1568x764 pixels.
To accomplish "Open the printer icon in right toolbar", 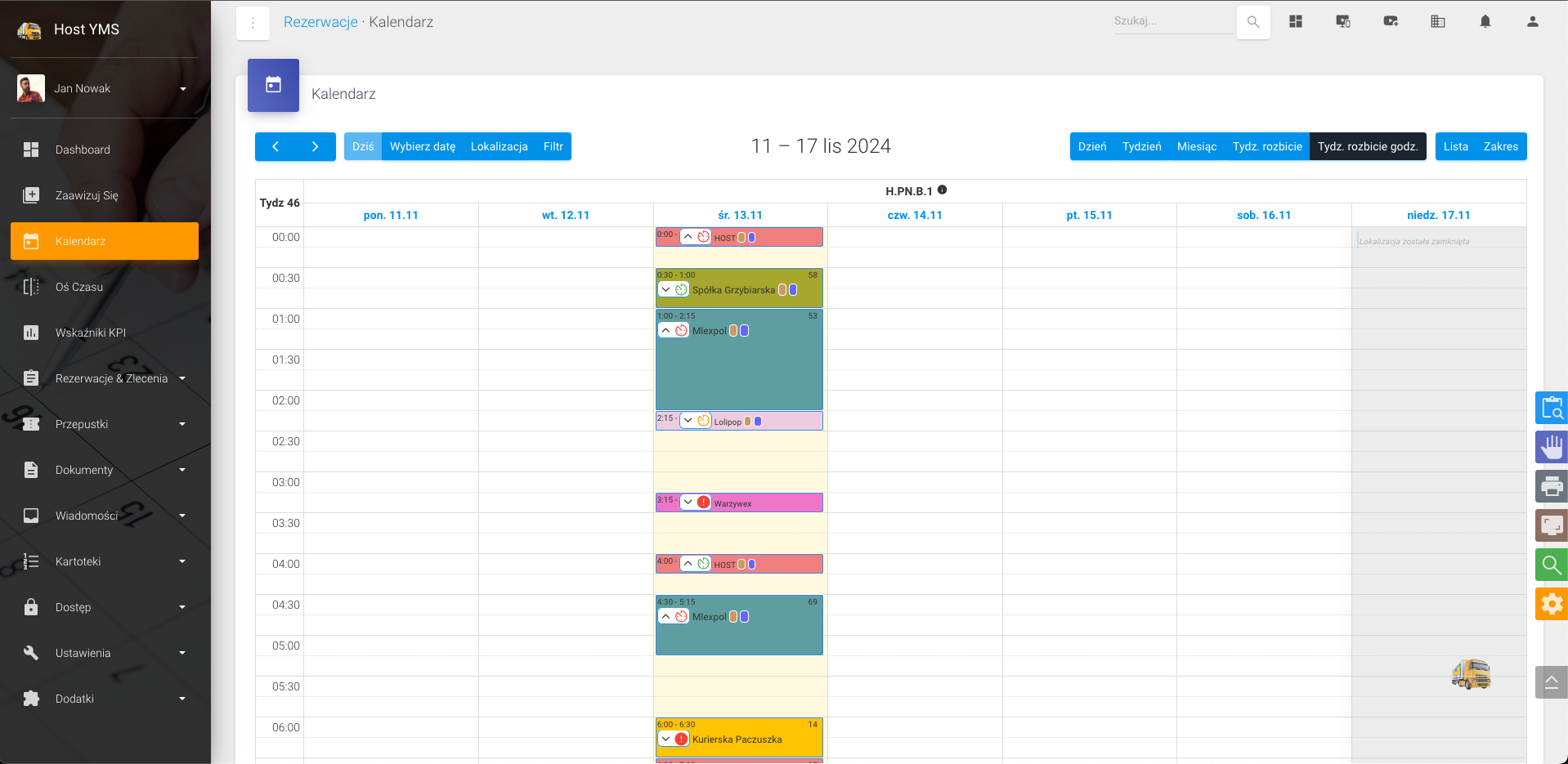I will pyautogui.click(x=1551, y=487).
